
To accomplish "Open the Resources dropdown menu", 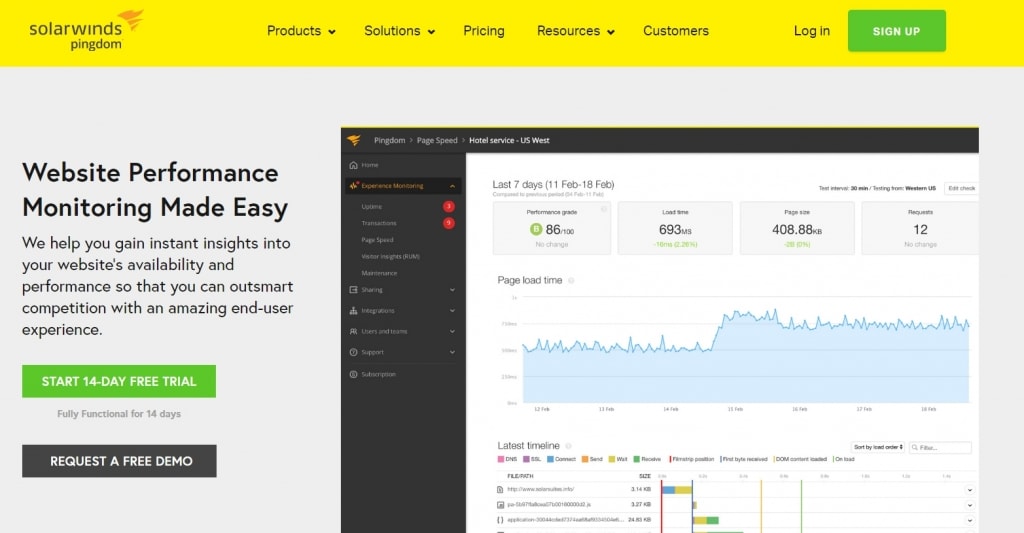I will point(575,31).
